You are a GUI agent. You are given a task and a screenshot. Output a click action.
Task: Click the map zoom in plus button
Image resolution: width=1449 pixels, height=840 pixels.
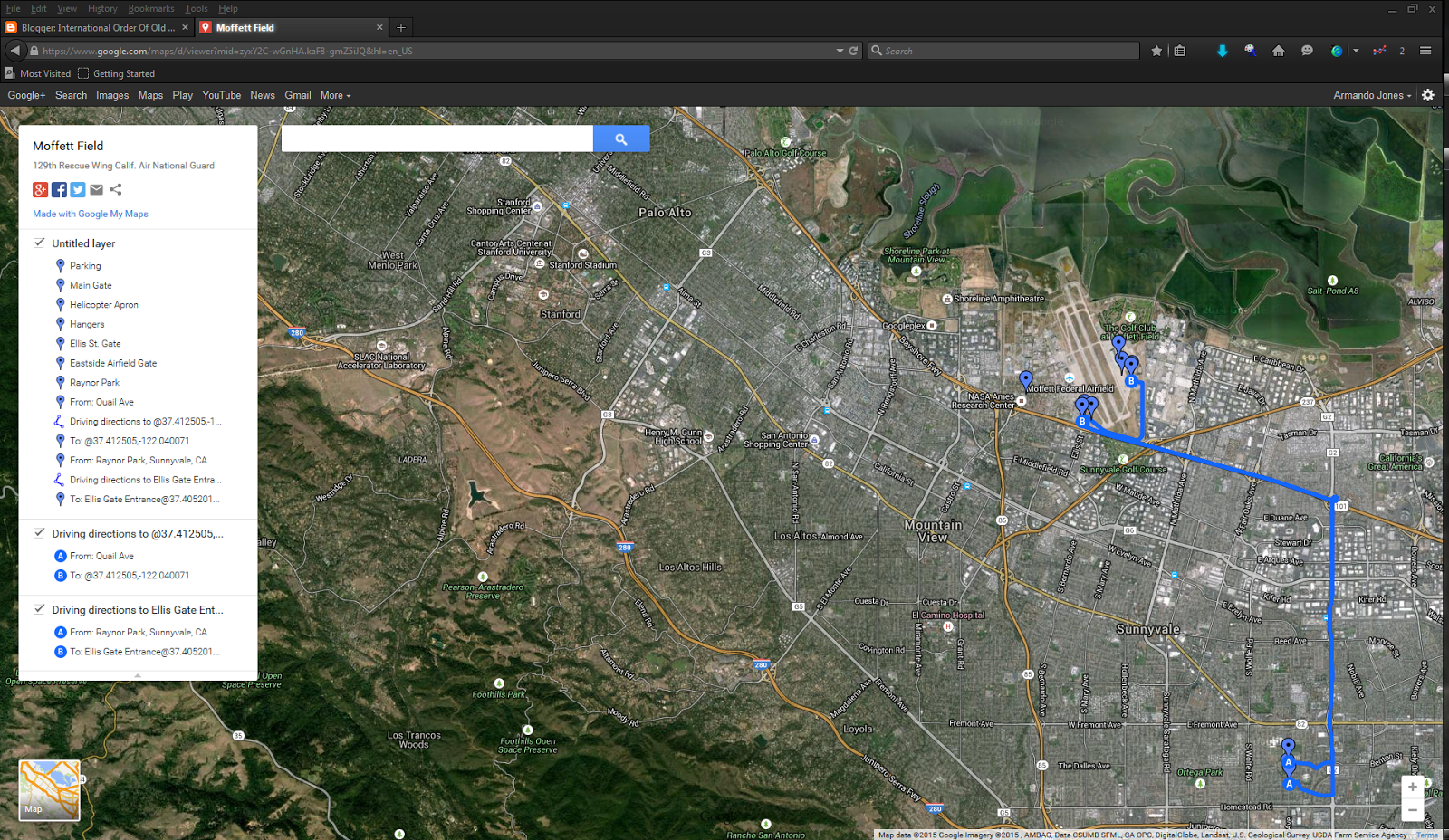pos(1413,787)
